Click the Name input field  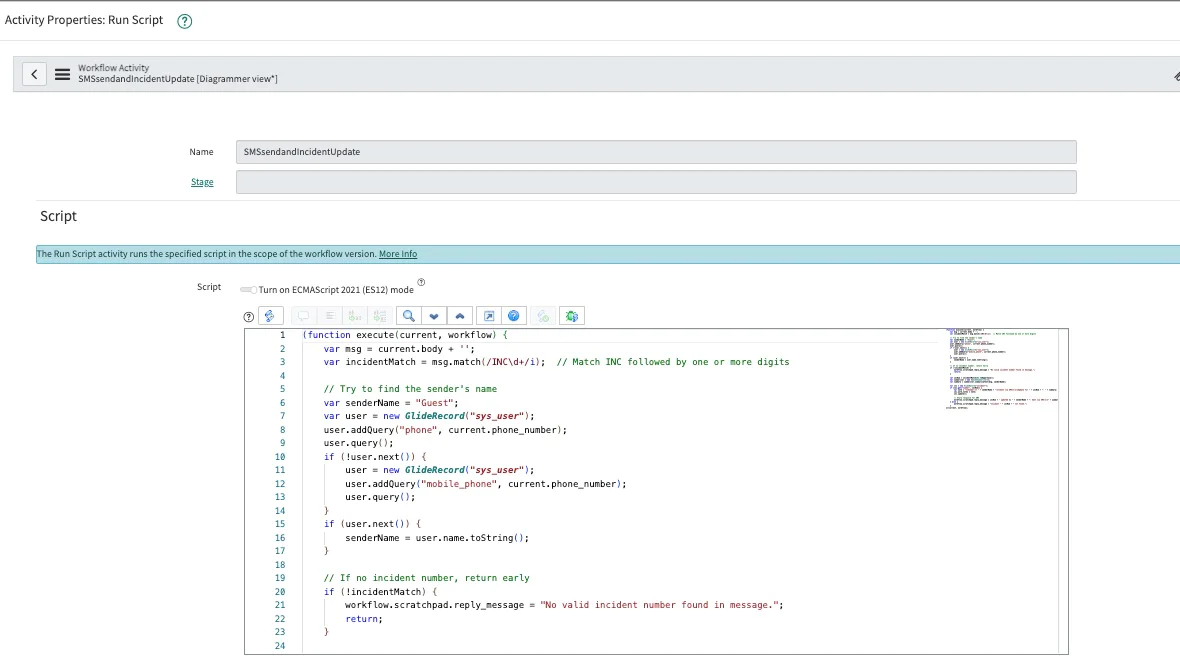(655, 152)
